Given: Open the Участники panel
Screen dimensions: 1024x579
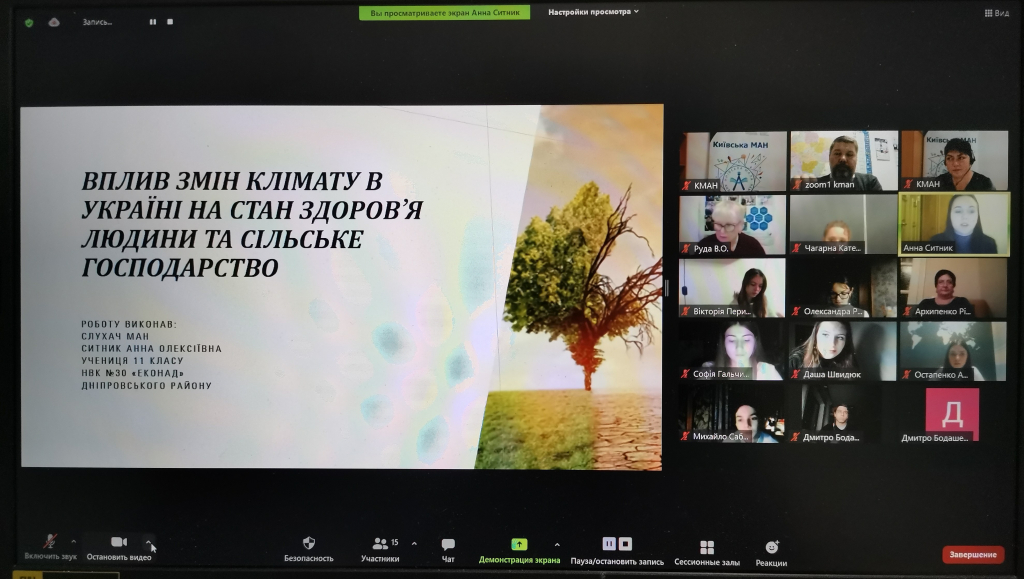Looking at the screenshot, I should [380, 550].
